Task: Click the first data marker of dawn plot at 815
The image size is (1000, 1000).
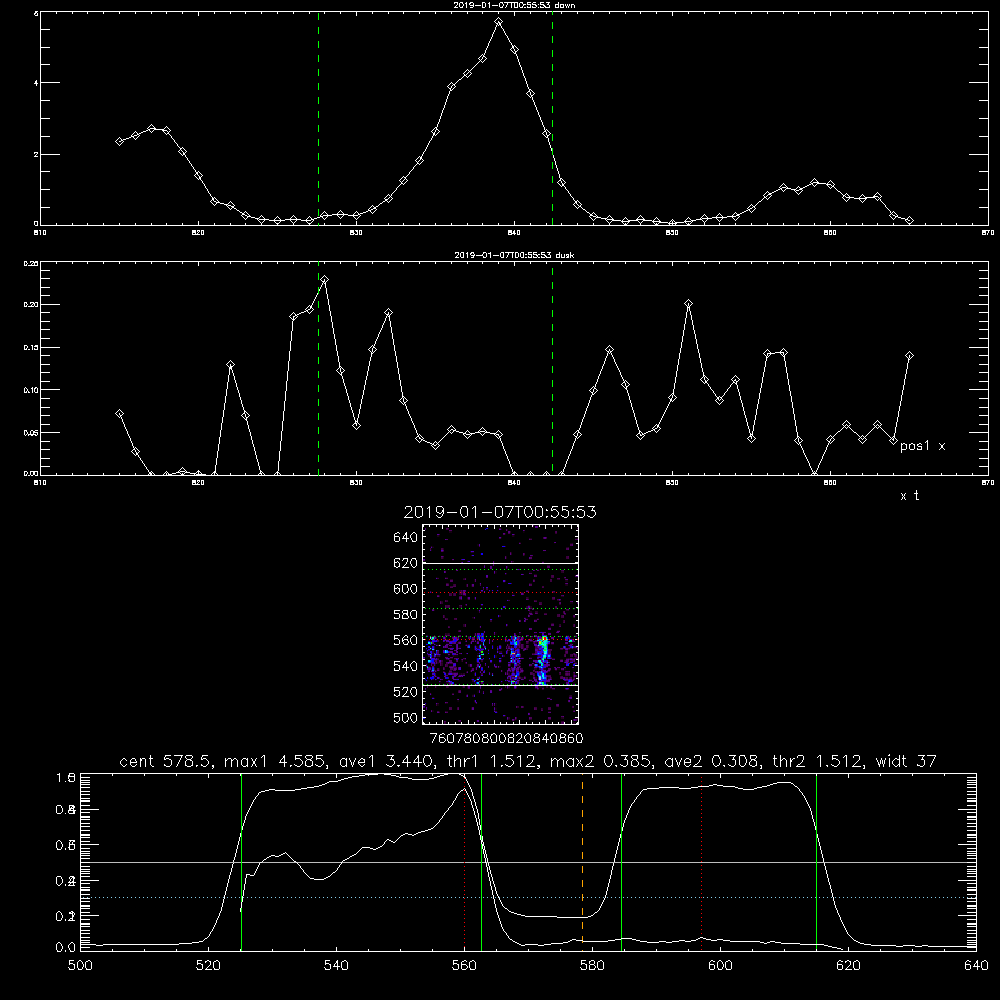Action: pos(119,142)
